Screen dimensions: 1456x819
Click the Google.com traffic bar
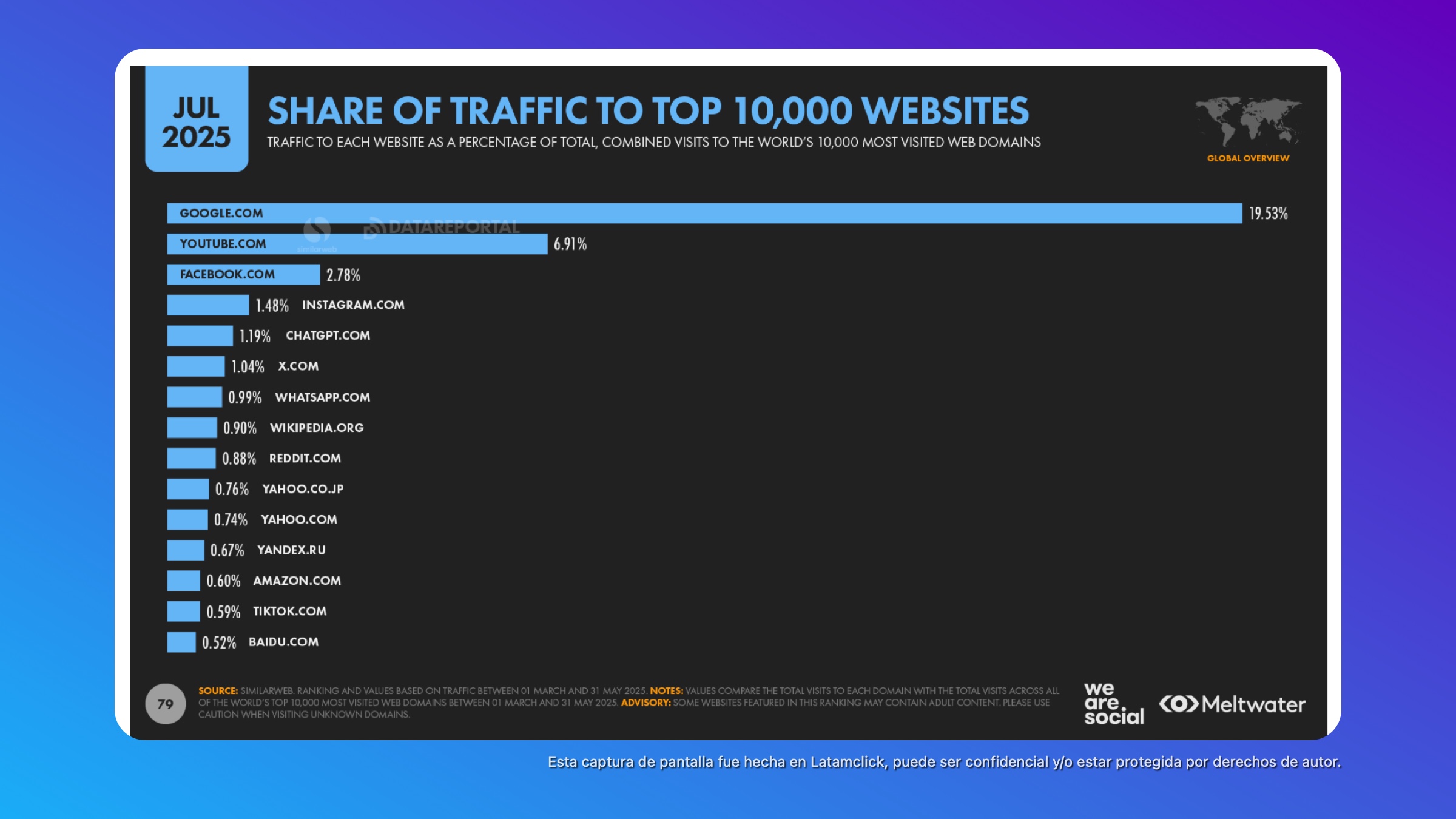pyautogui.click(x=704, y=214)
